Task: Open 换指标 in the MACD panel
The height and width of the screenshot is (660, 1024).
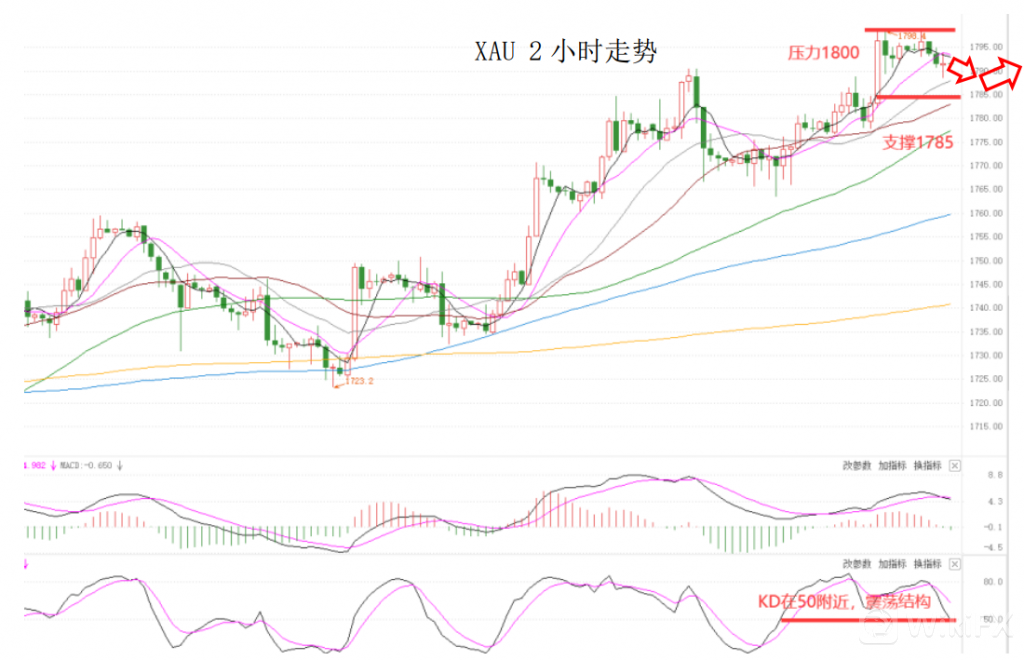Action: click(926, 465)
